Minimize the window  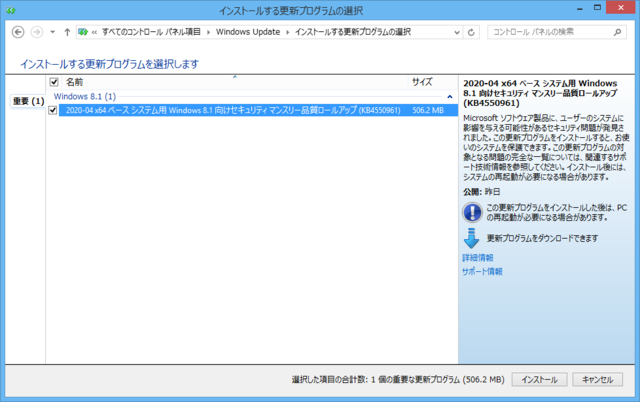tap(580, 8)
